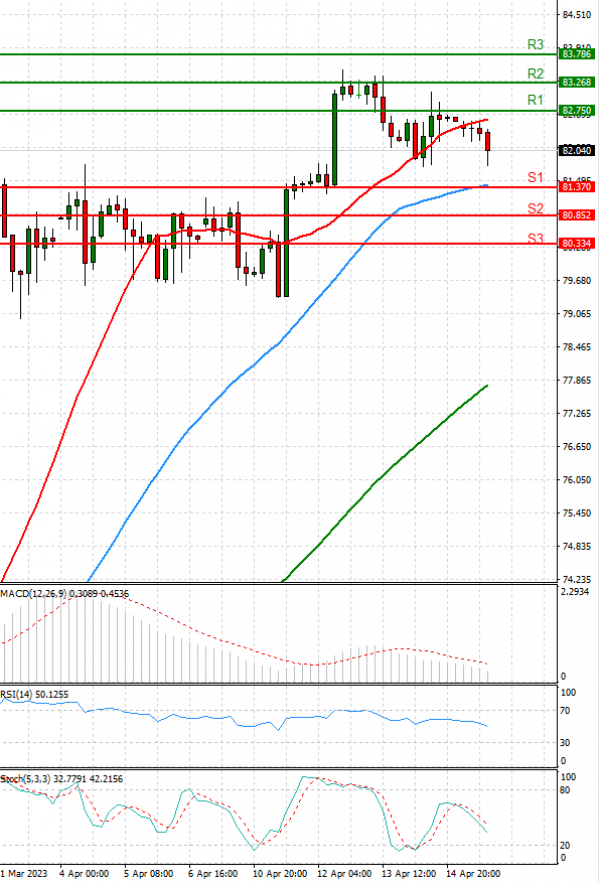This screenshot has height=883, width=600.
Task: Click the R2 resistance label
Action: pos(535,74)
